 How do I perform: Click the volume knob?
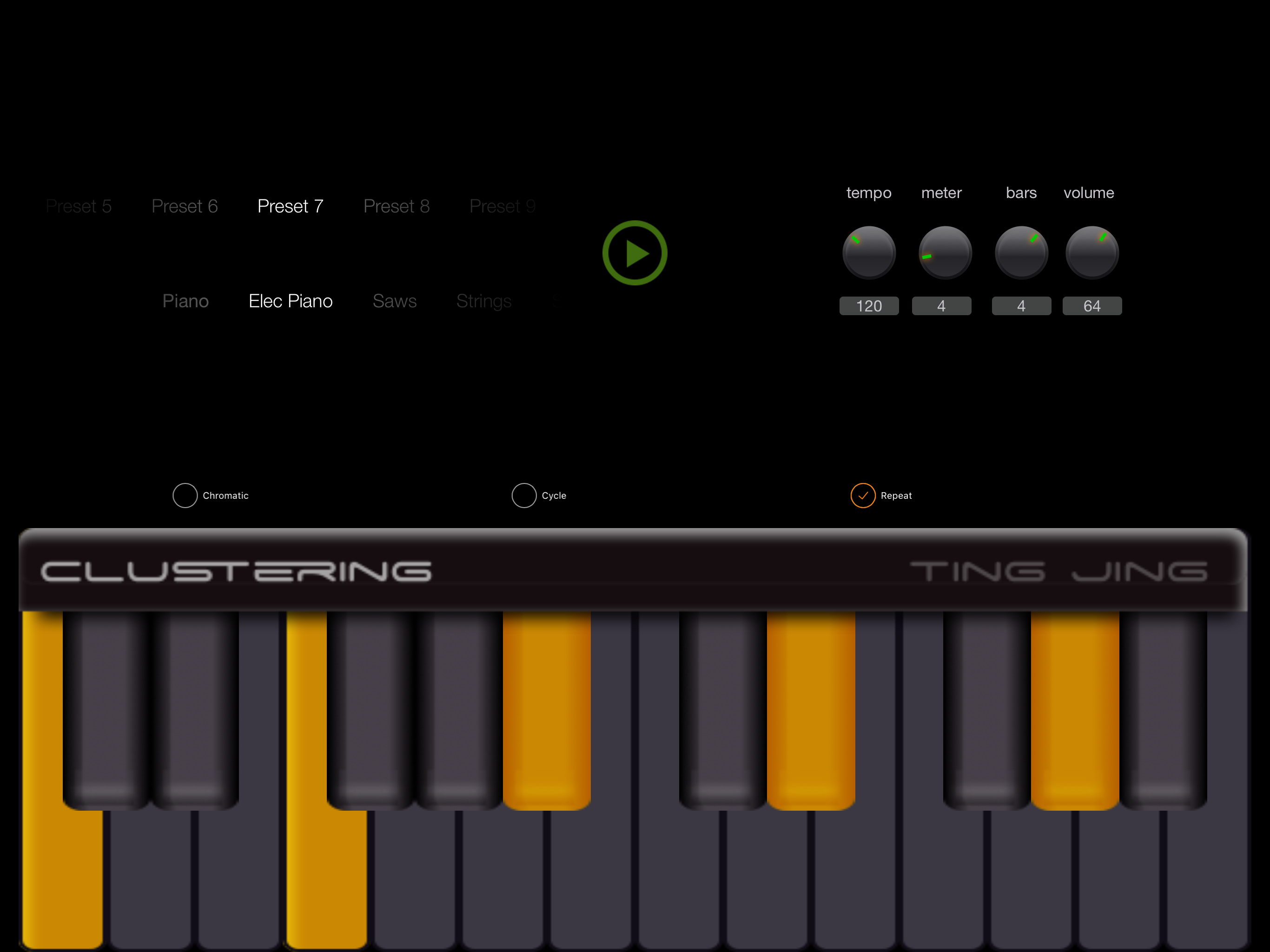pyautogui.click(x=1091, y=252)
